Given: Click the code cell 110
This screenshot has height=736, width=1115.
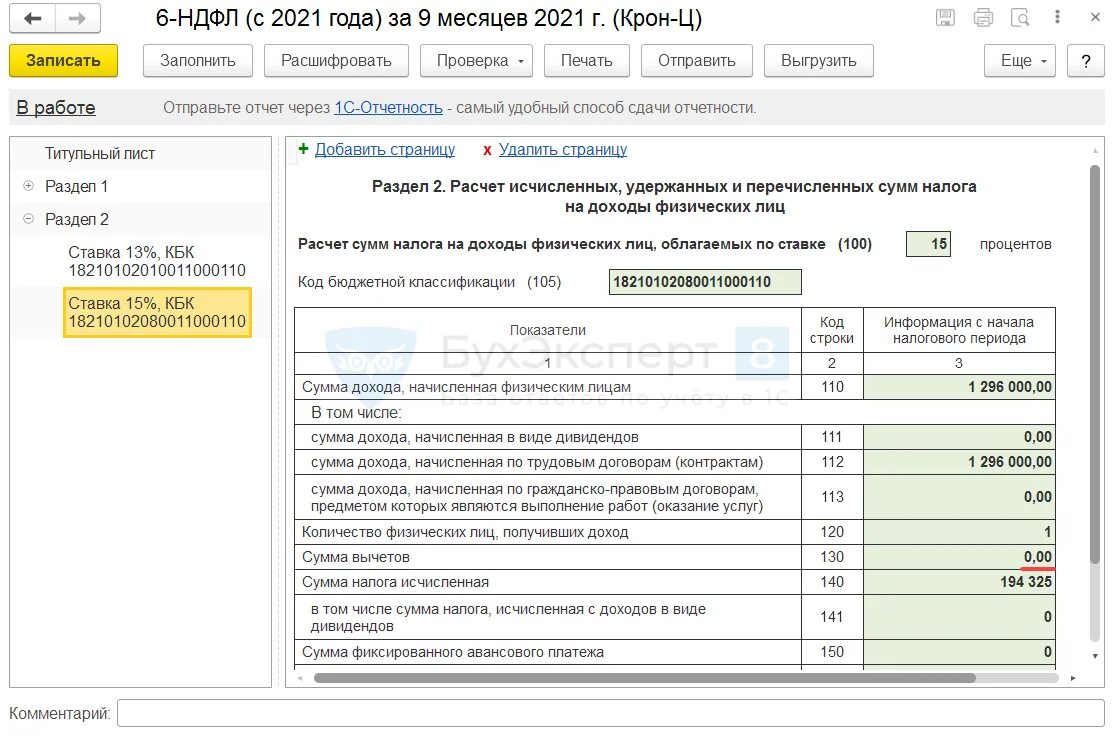Looking at the screenshot, I should pos(832,387).
